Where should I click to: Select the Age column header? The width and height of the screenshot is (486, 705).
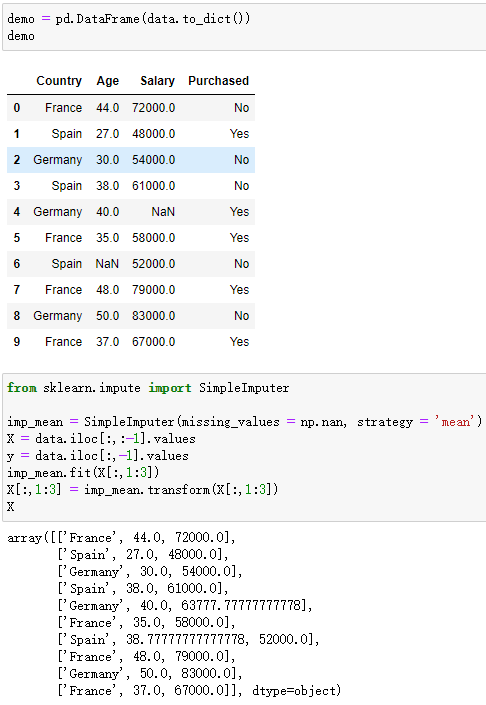coord(107,81)
